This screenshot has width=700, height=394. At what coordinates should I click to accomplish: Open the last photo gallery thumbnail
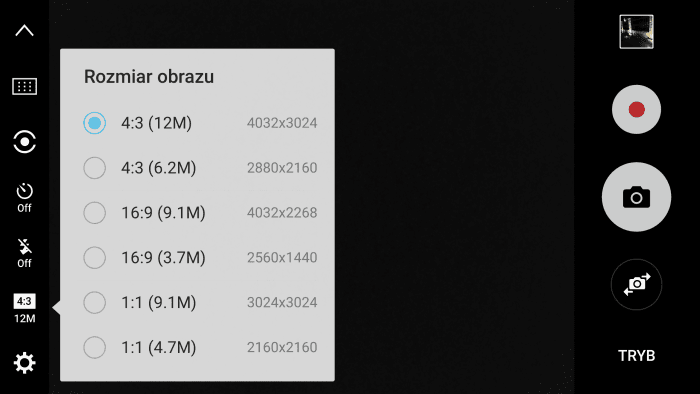tap(636, 32)
